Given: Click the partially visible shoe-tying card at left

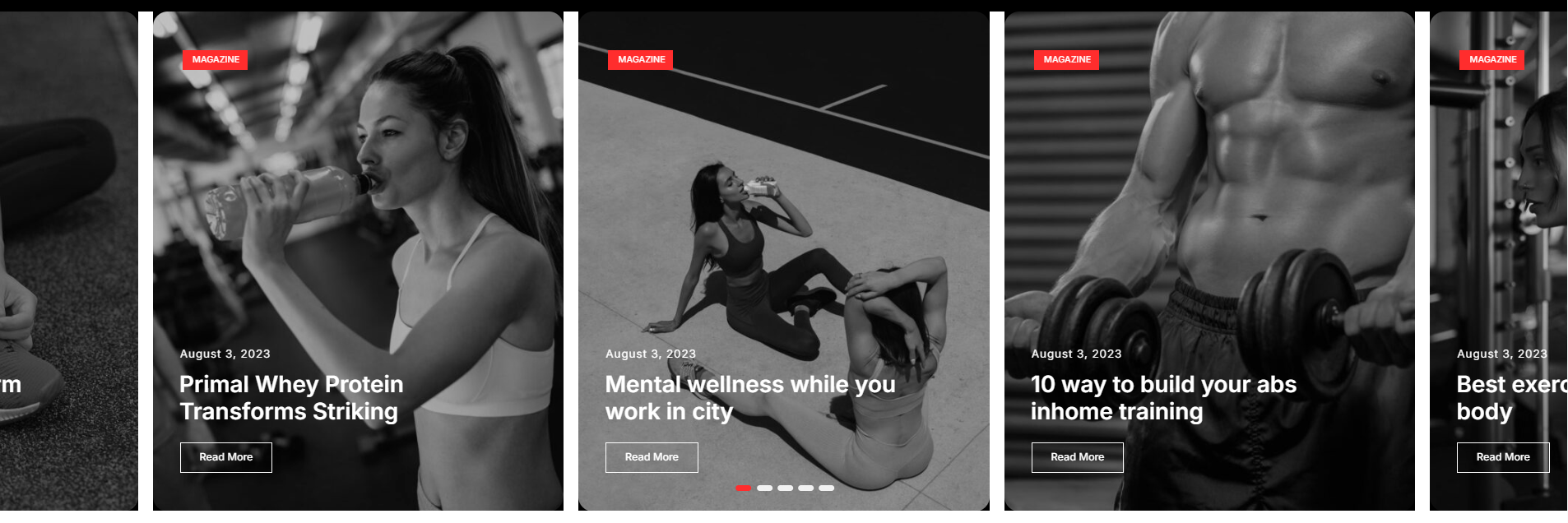Looking at the screenshot, I should click(69, 261).
